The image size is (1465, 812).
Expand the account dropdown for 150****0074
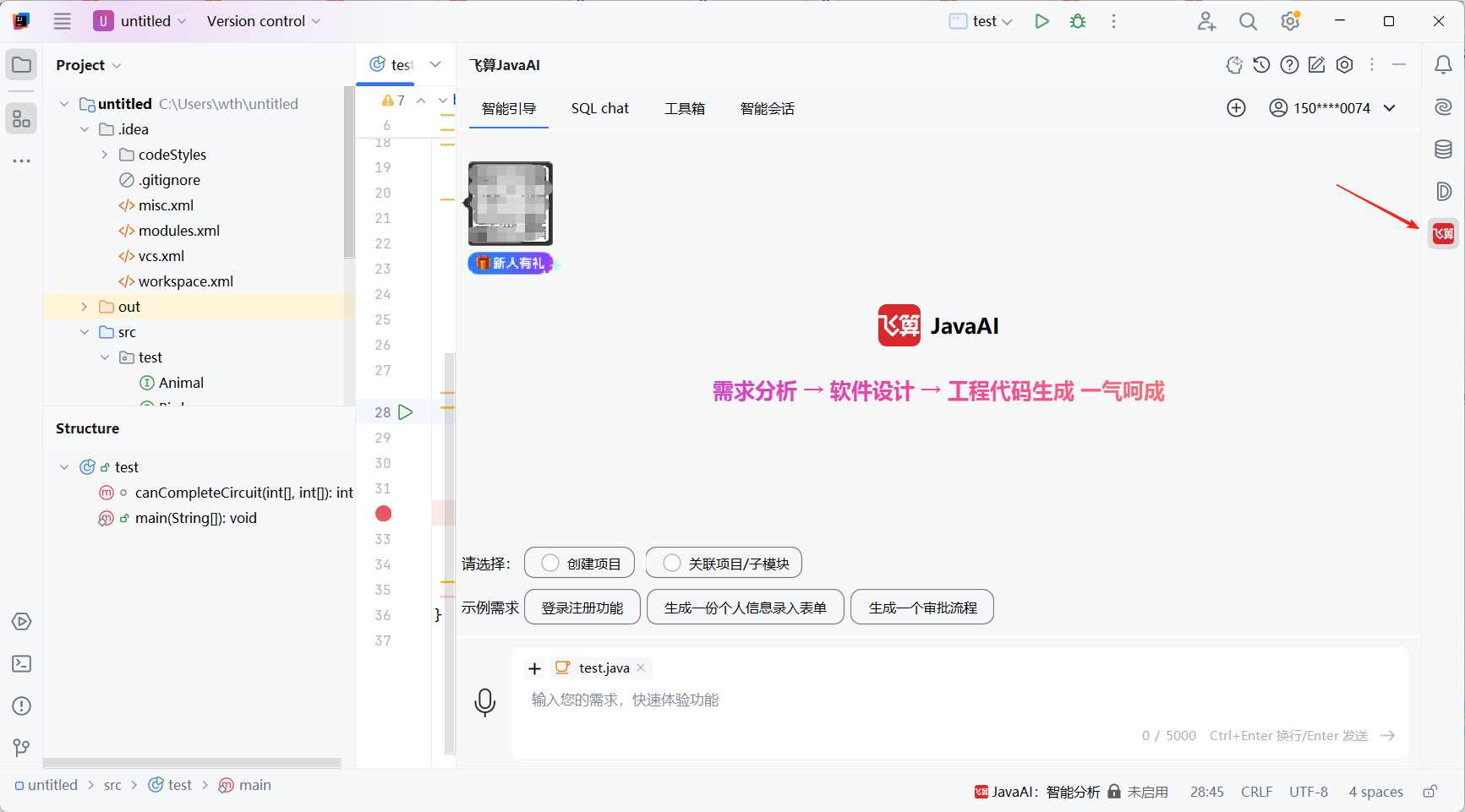pos(1389,107)
